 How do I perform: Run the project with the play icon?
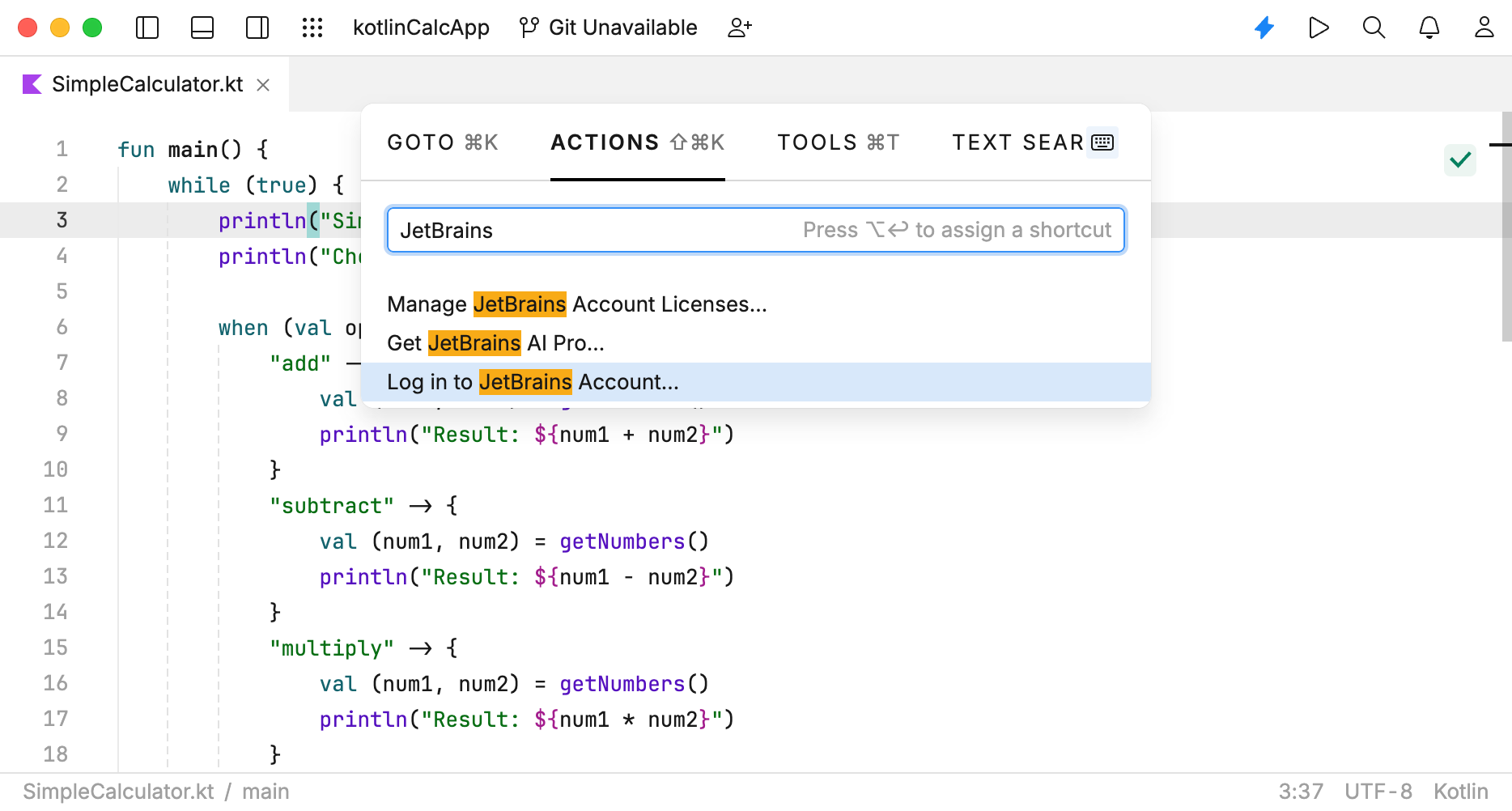click(1319, 27)
